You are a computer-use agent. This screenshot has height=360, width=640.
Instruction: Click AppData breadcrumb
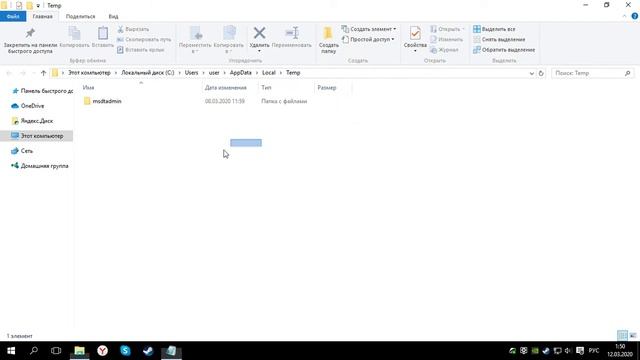[x=241, y=73]
